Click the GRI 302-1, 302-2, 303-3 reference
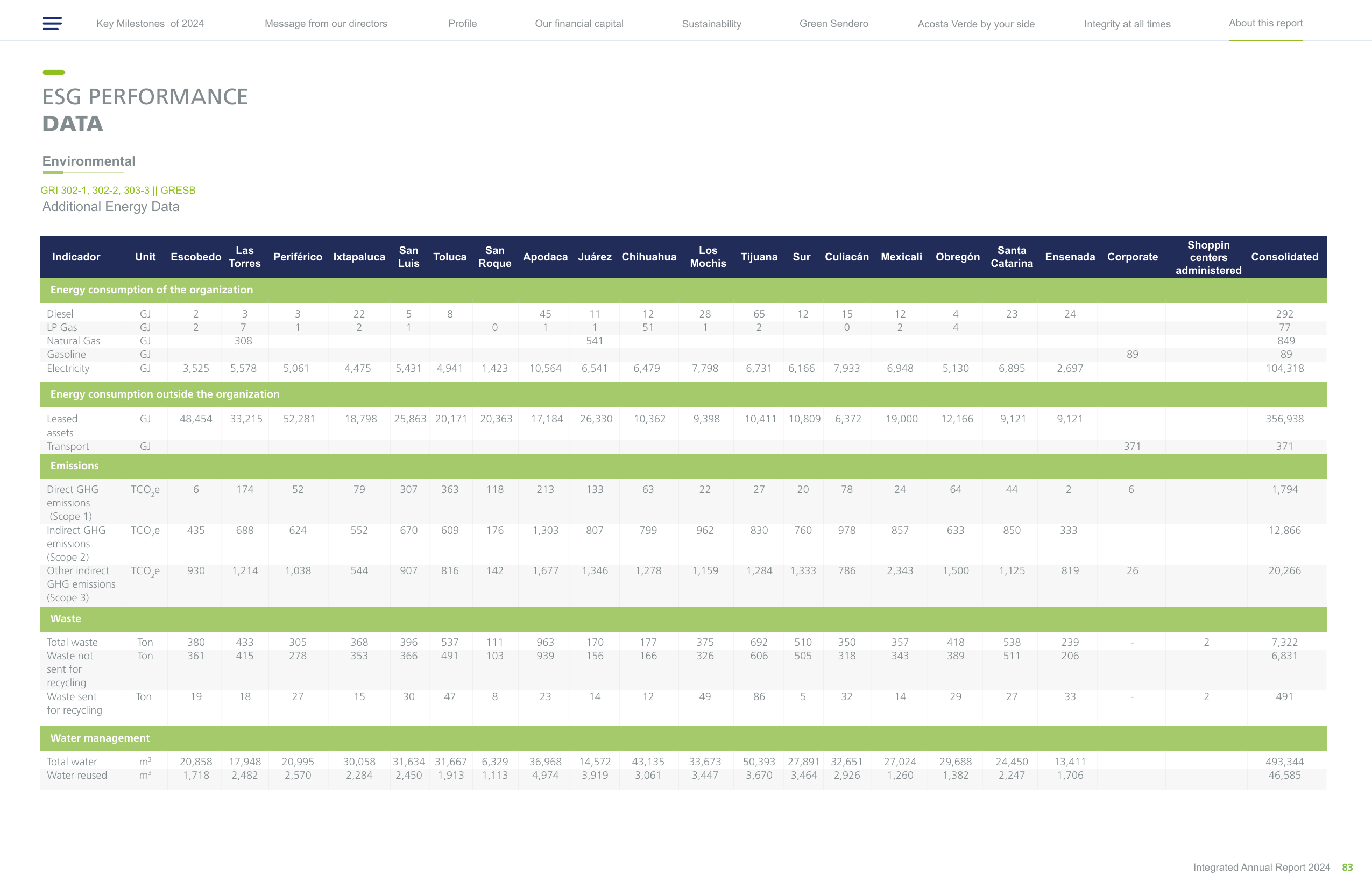 tap(118, 191)
